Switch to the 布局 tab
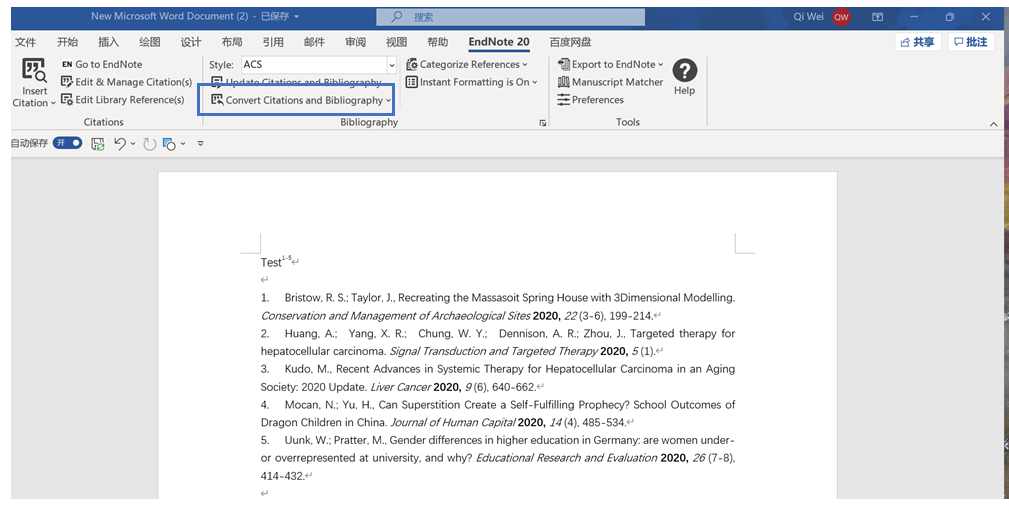This screenshot has width=1009, height=523. (x=232, y=42)
